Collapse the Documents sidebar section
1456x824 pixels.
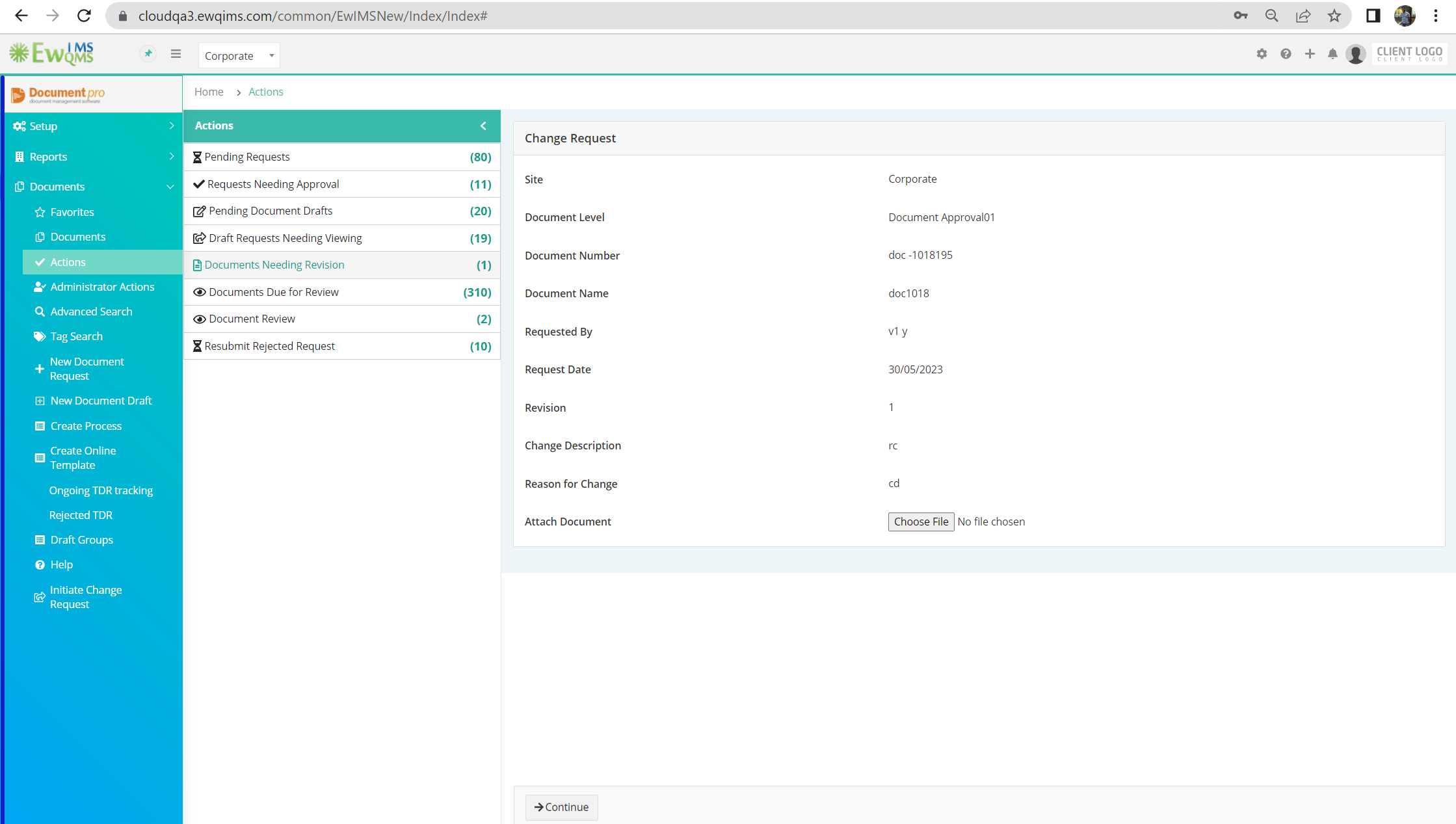click(93, 187)
